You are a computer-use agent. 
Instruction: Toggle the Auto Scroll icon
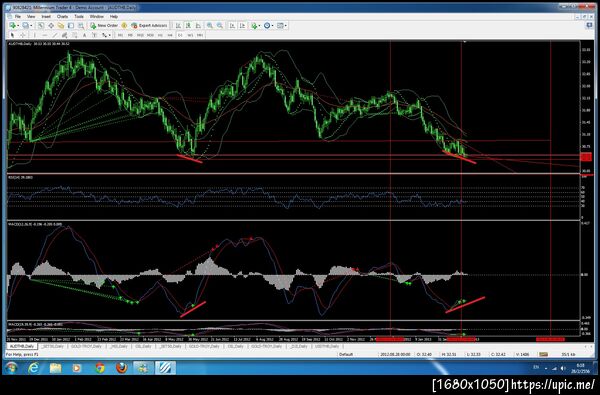click(232, 26)
